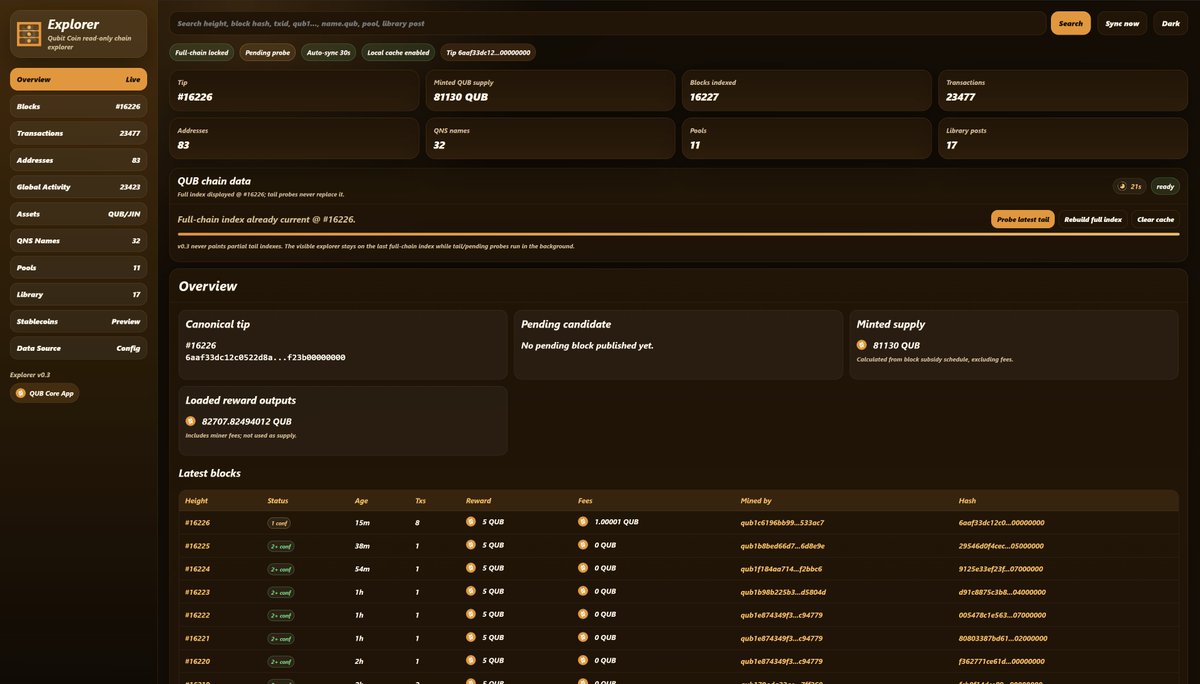Open QNS Names in the sidebar
Screen dimensions: 1200x684
click(78, 241)
